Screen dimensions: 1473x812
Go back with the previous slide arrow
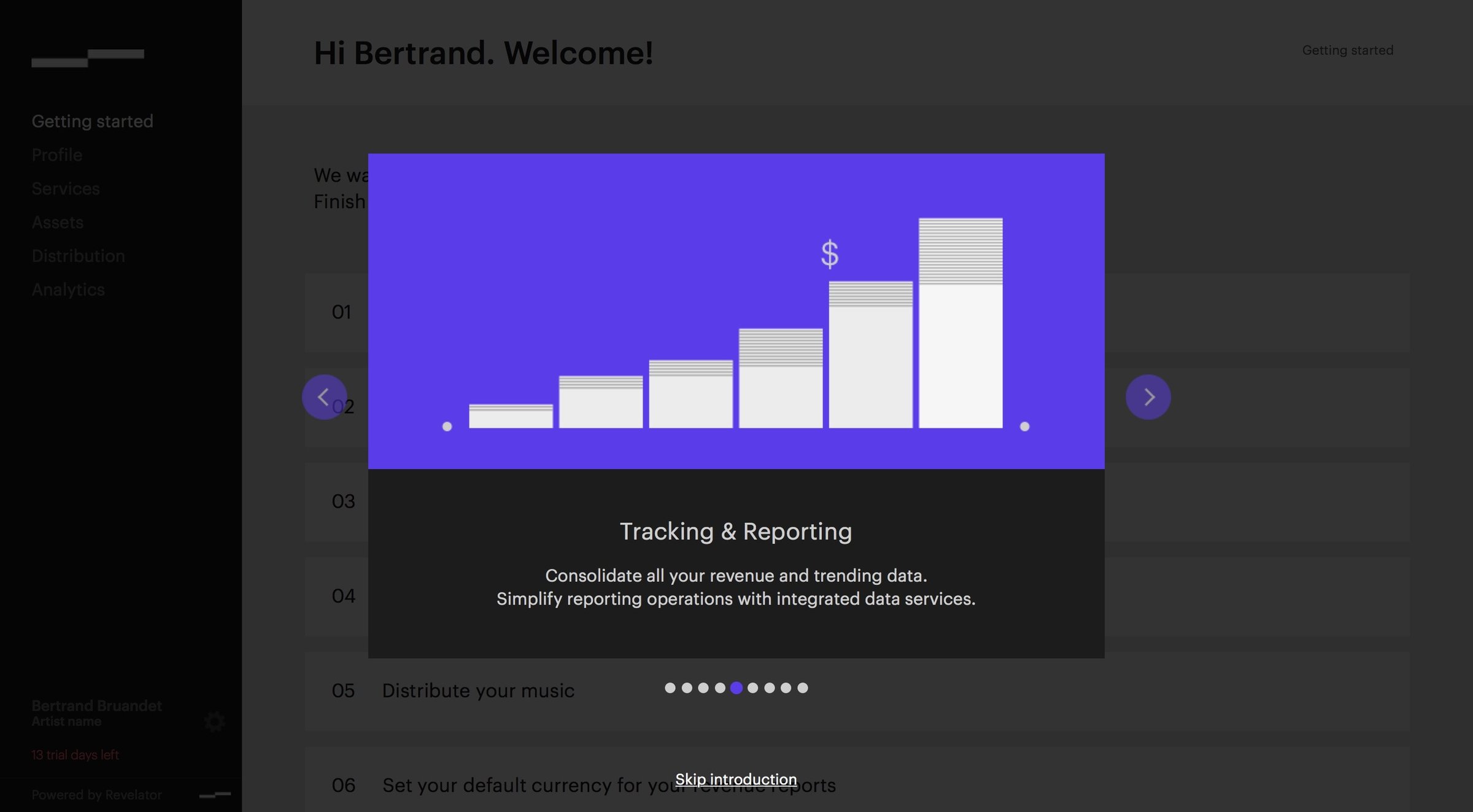324,397
